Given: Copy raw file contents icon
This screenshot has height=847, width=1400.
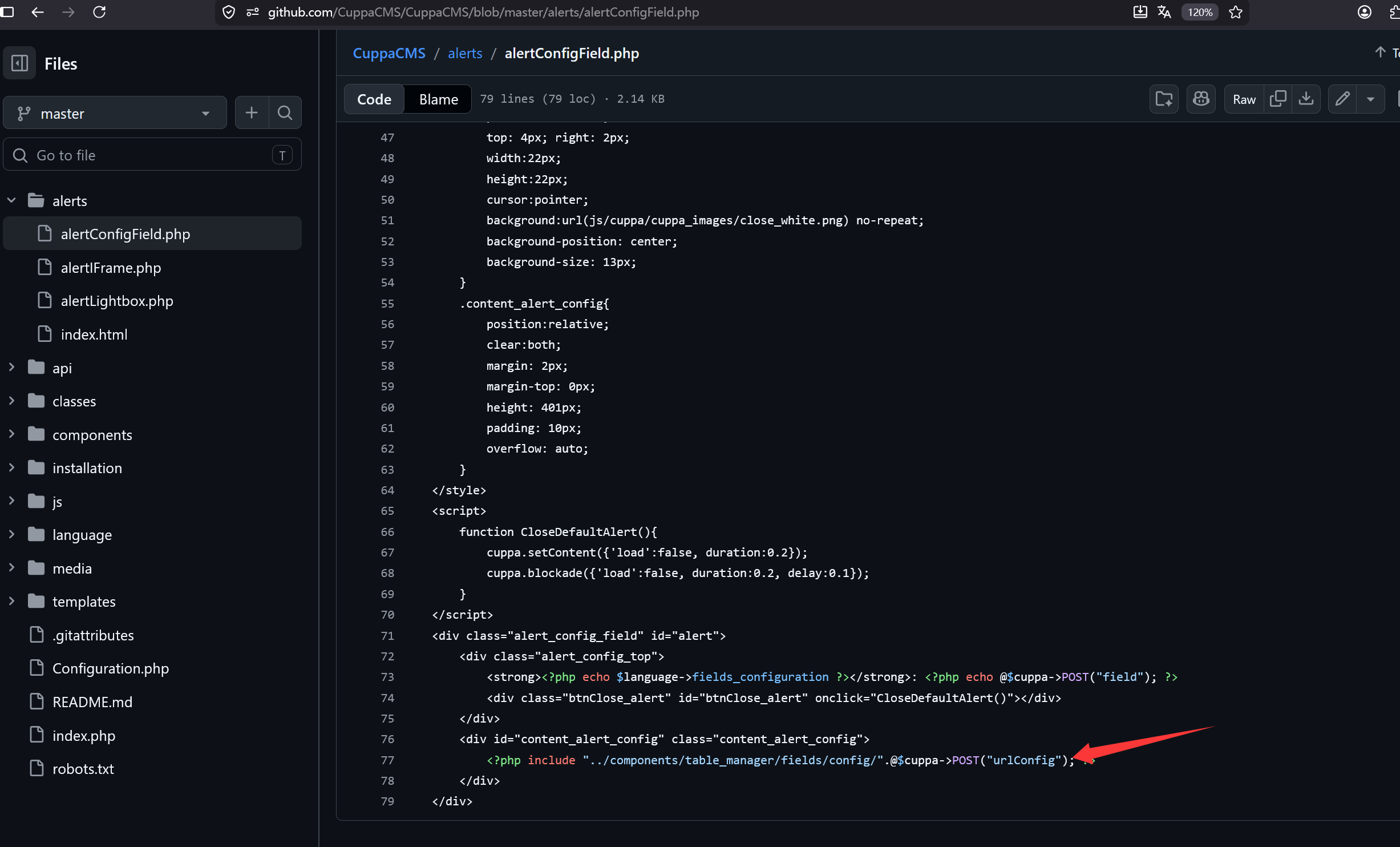Looking at the screenshot, I should tap(1278, 99).
